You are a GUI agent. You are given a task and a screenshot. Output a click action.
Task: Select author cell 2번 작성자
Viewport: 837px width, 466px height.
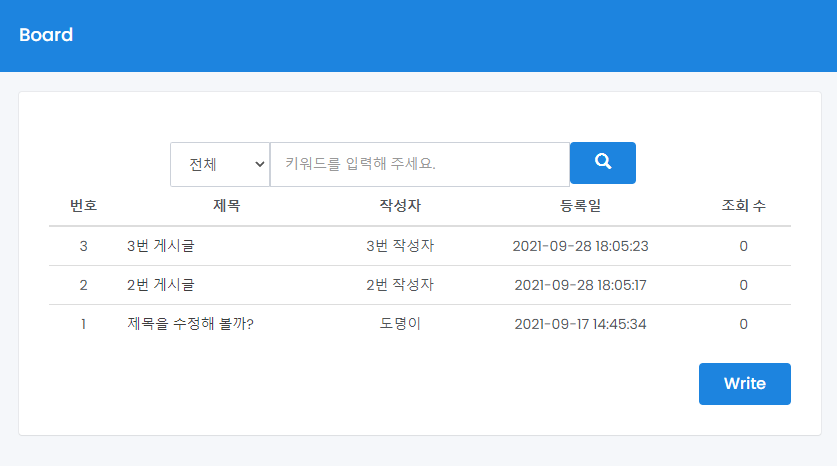click(400, 285)
